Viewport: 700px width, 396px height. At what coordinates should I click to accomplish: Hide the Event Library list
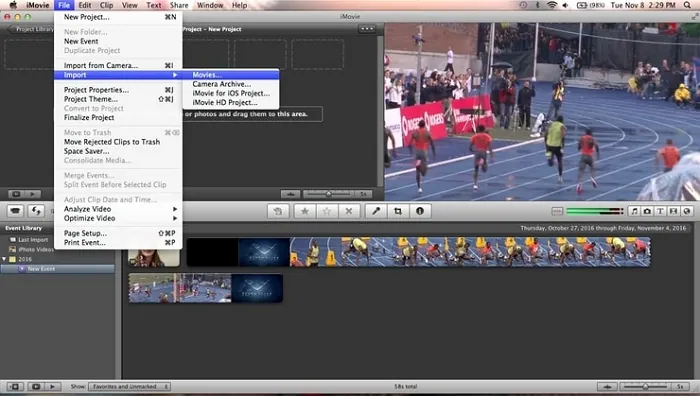pyautogui.click(x=14, y=387)
